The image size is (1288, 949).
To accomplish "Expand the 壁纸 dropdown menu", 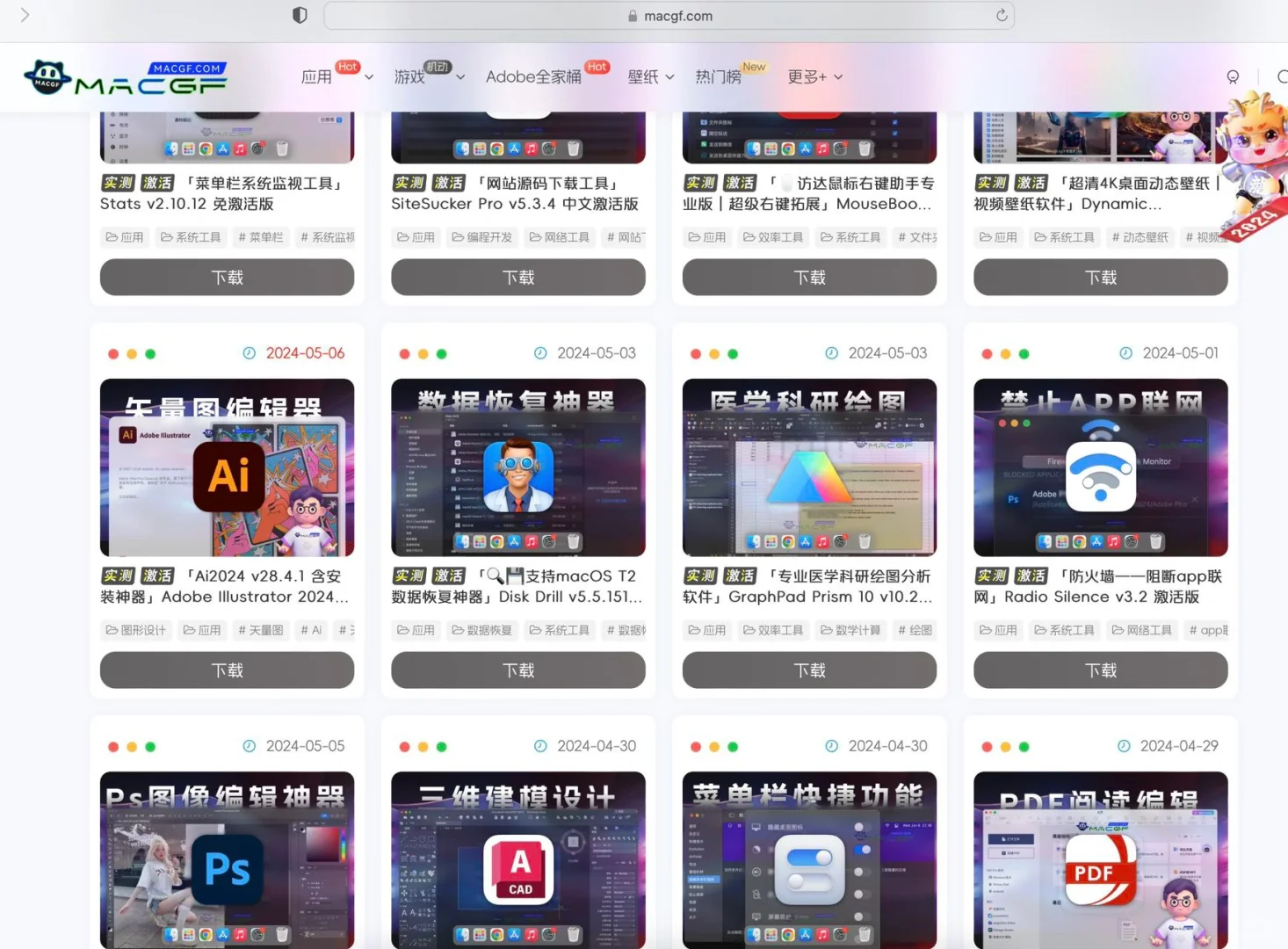I will (650, 76).
